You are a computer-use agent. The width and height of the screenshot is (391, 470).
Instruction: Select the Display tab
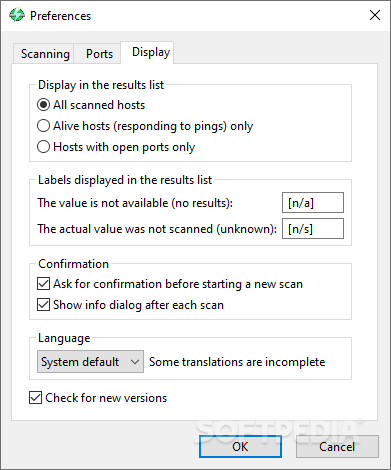tap(147, 52)
